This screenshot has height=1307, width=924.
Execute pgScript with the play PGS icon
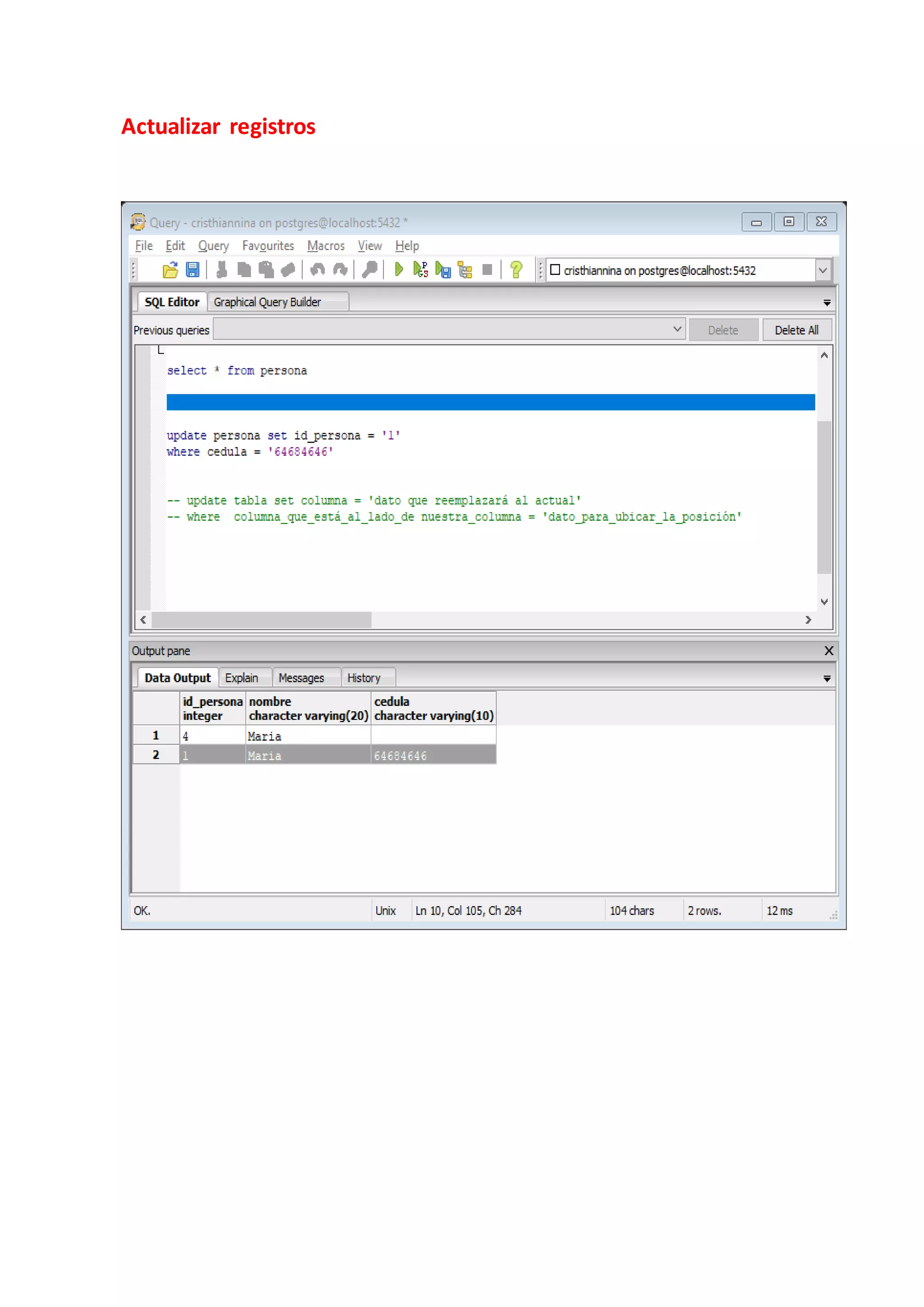[x=420, y=269]
